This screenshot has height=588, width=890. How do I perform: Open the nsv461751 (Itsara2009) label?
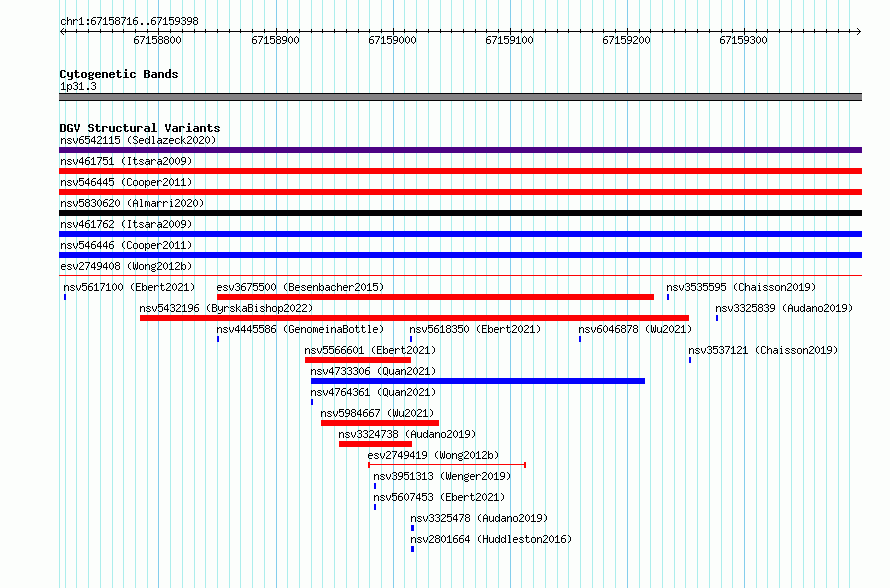coord(126,161)
